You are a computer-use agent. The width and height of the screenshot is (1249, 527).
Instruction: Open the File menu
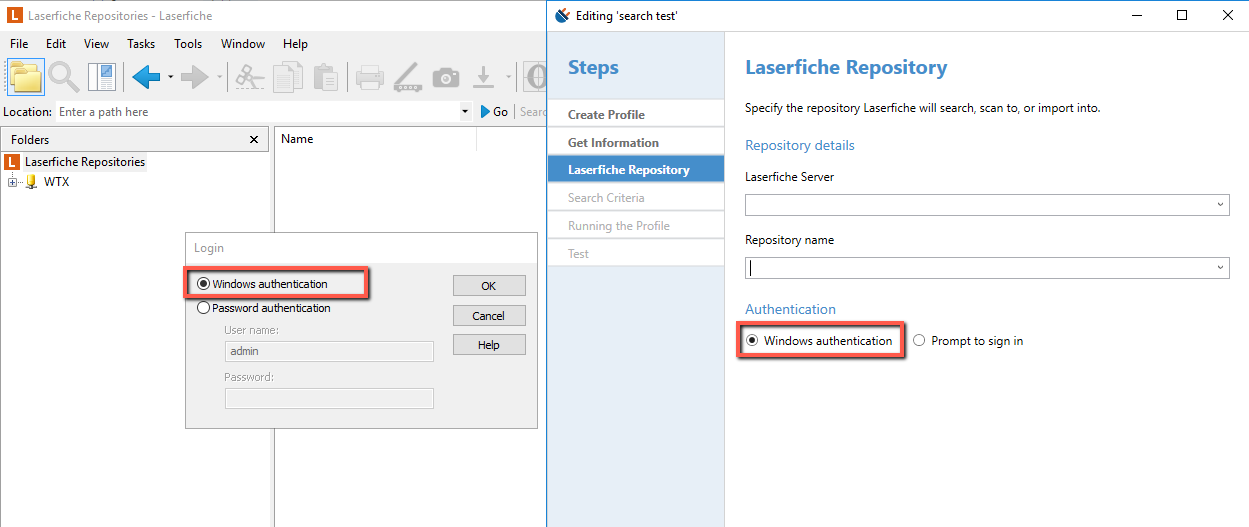[19, 44]
